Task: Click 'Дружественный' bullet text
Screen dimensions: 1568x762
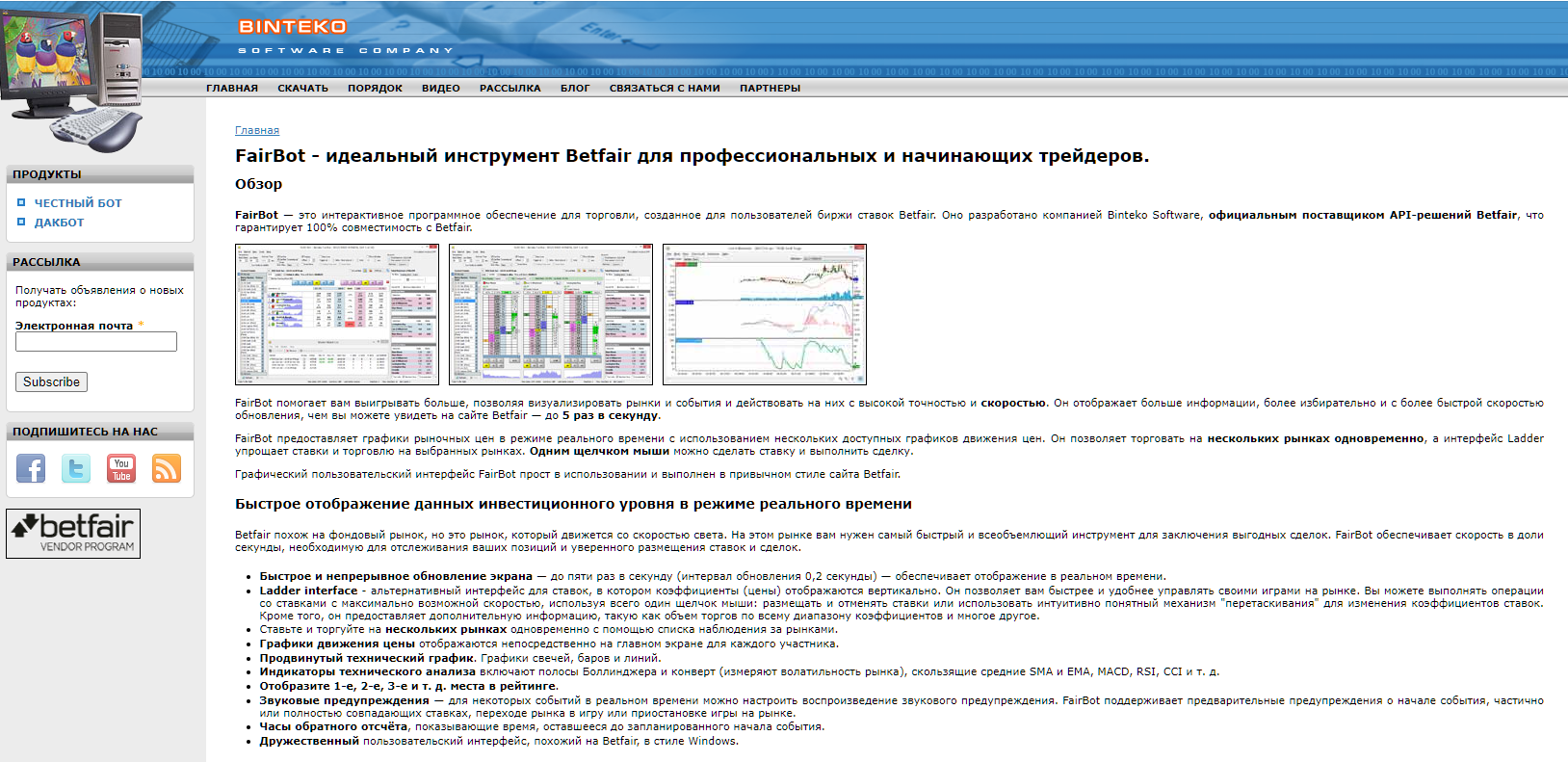Action: pos(309,741)
